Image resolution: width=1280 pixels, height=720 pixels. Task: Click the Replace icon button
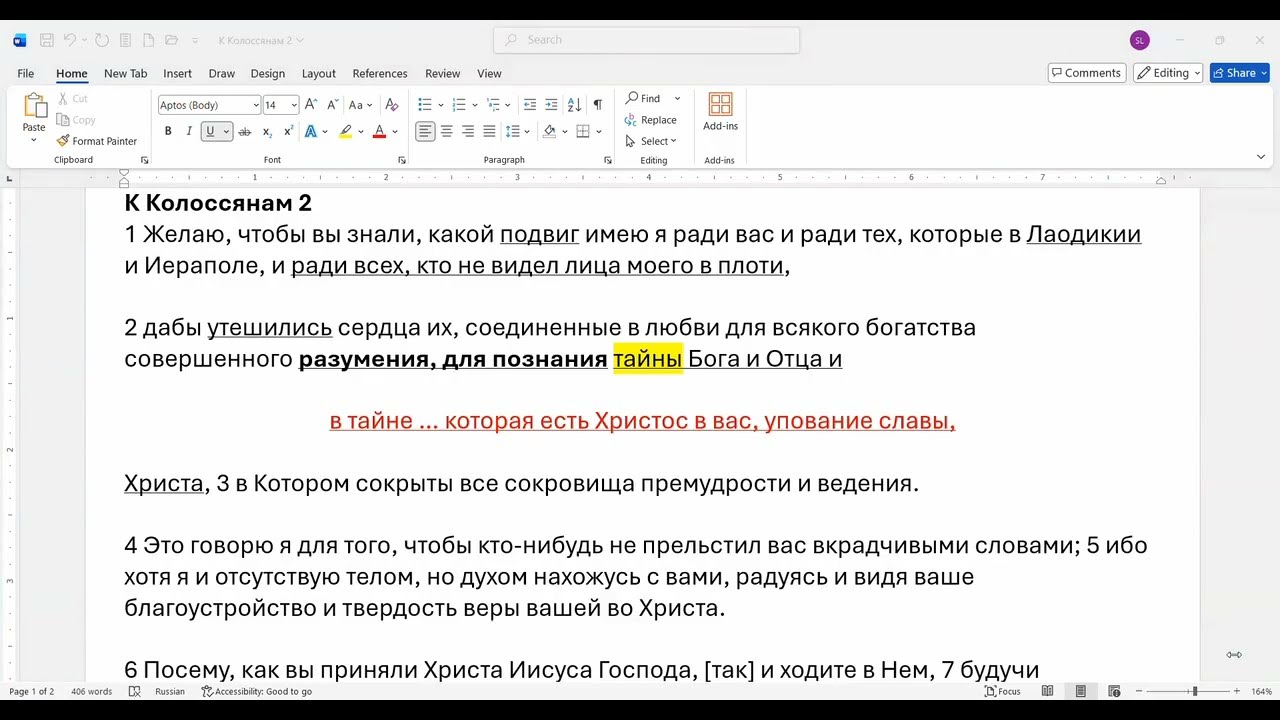click(651, 120)
